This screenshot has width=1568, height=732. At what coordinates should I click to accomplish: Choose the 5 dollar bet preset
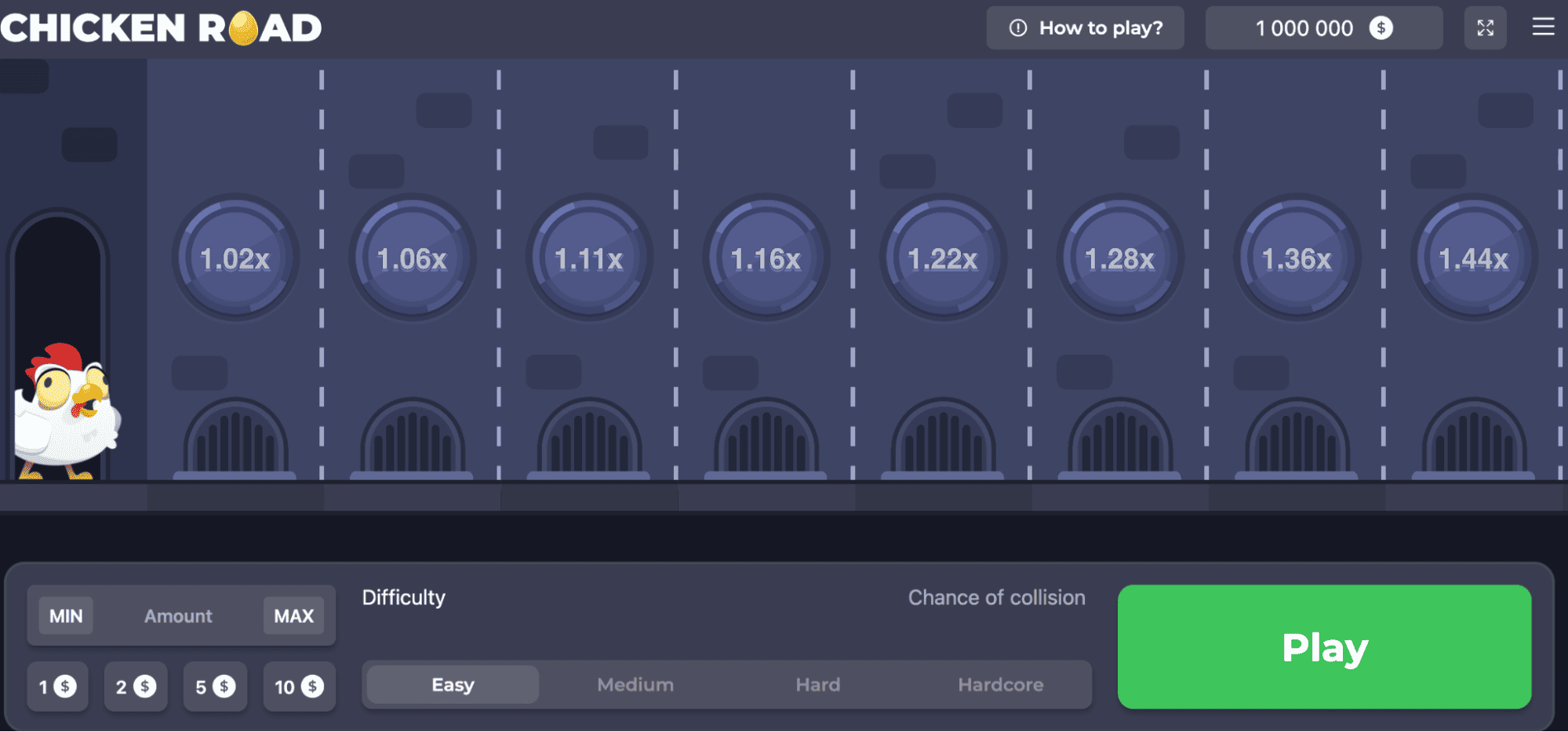215,686
